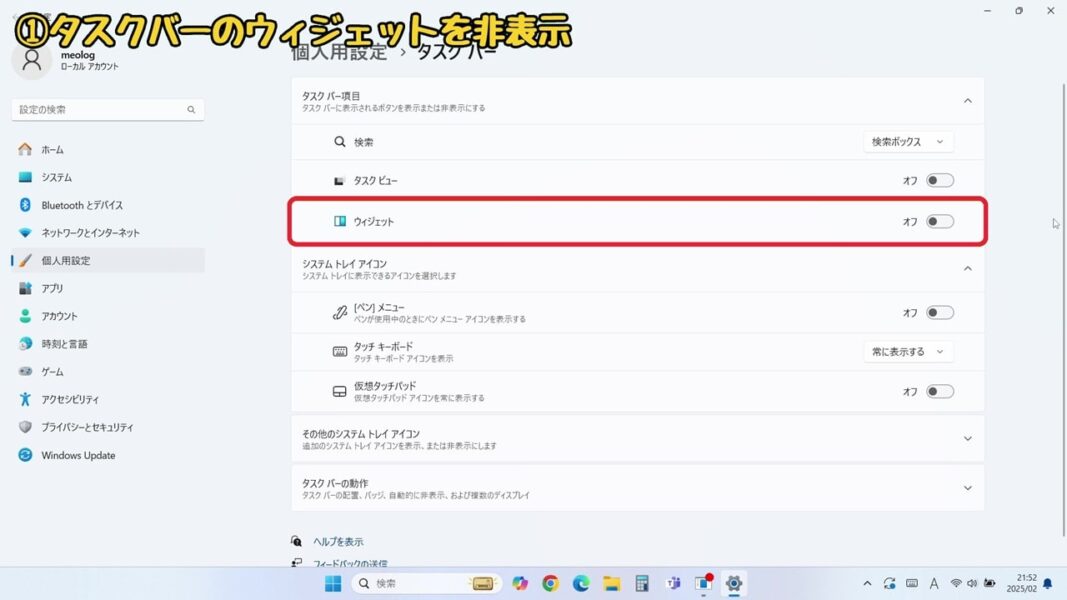Open notifications via the tray bell icon
The image size is (1067, 600).
click(x=1046, y=583)
